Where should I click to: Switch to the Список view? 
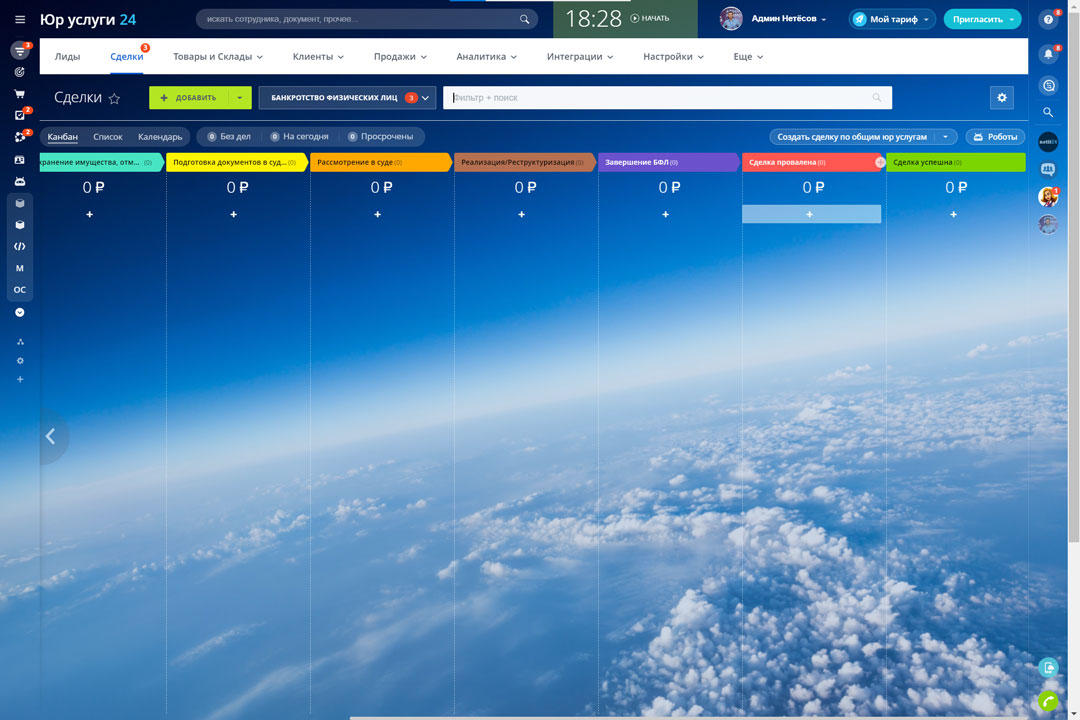point(108,137)
